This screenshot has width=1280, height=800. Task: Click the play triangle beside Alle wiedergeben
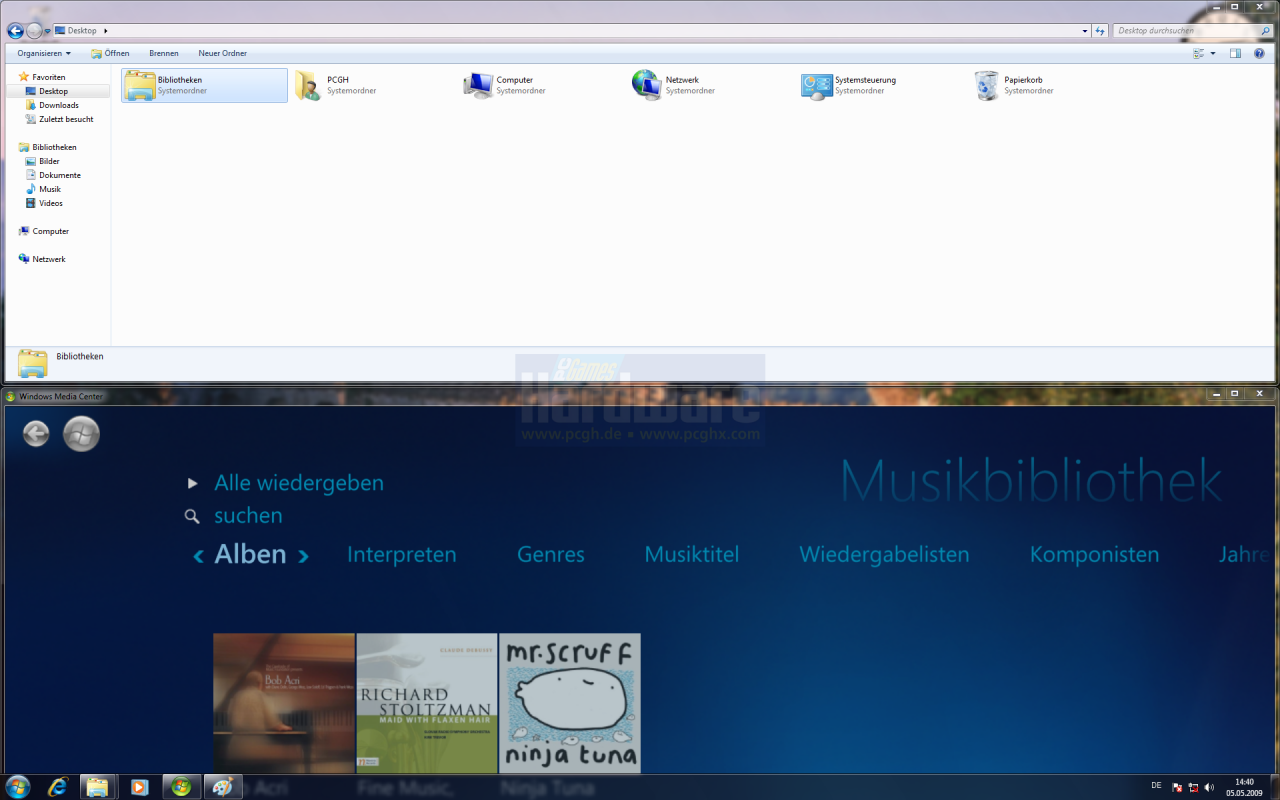(192, 484)
